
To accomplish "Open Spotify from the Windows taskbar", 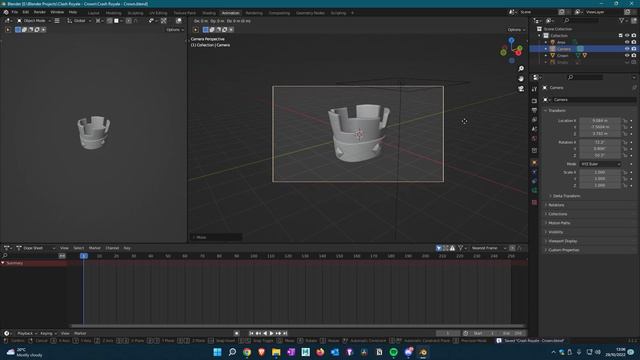I will pyautogui.click(x=393, y=352).
